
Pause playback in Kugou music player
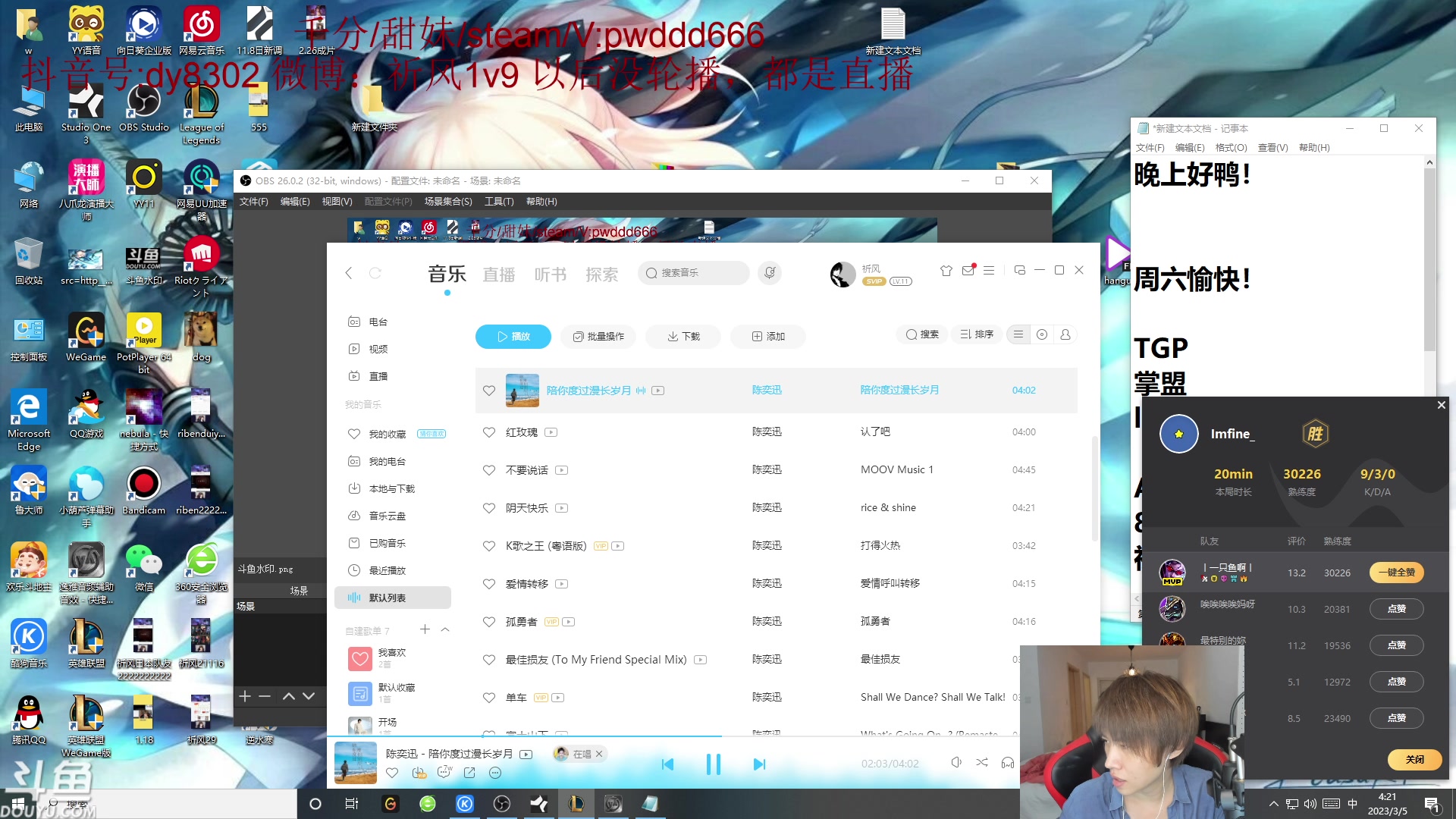click(713, 764)
